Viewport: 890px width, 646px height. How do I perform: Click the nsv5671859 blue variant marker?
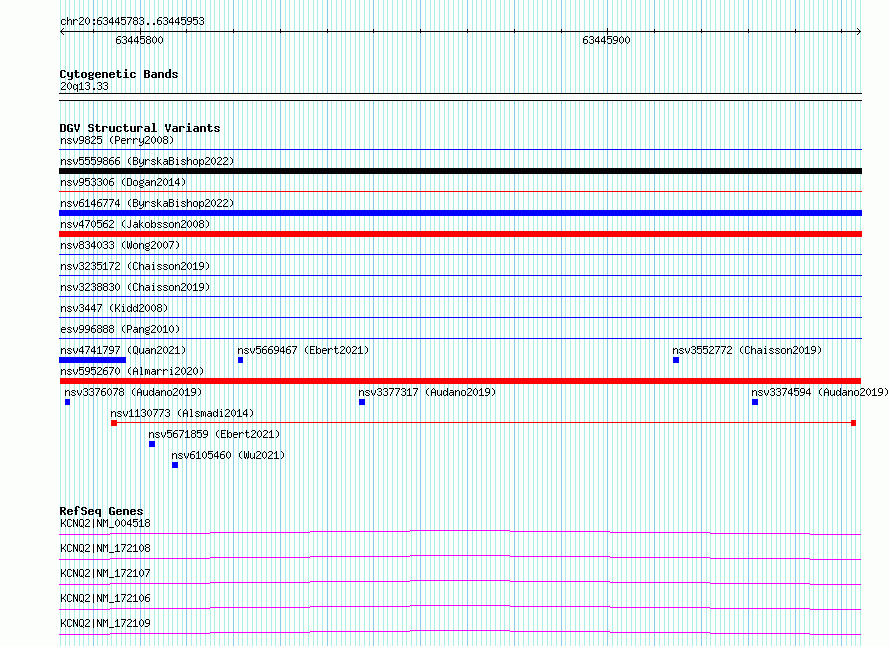click(152, 444)
